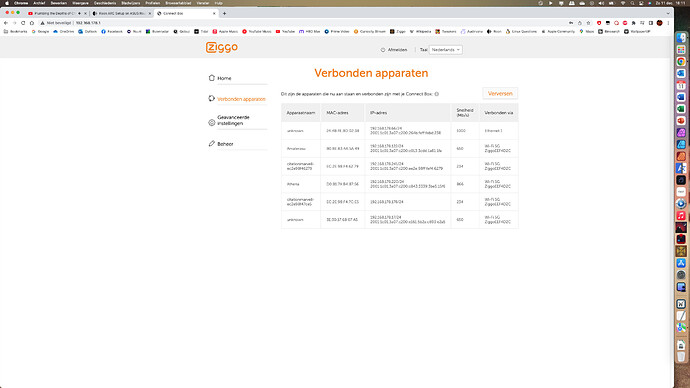Open the Beheer section
The height and width of the screenshot is (388, 690).
coord(225,144)
